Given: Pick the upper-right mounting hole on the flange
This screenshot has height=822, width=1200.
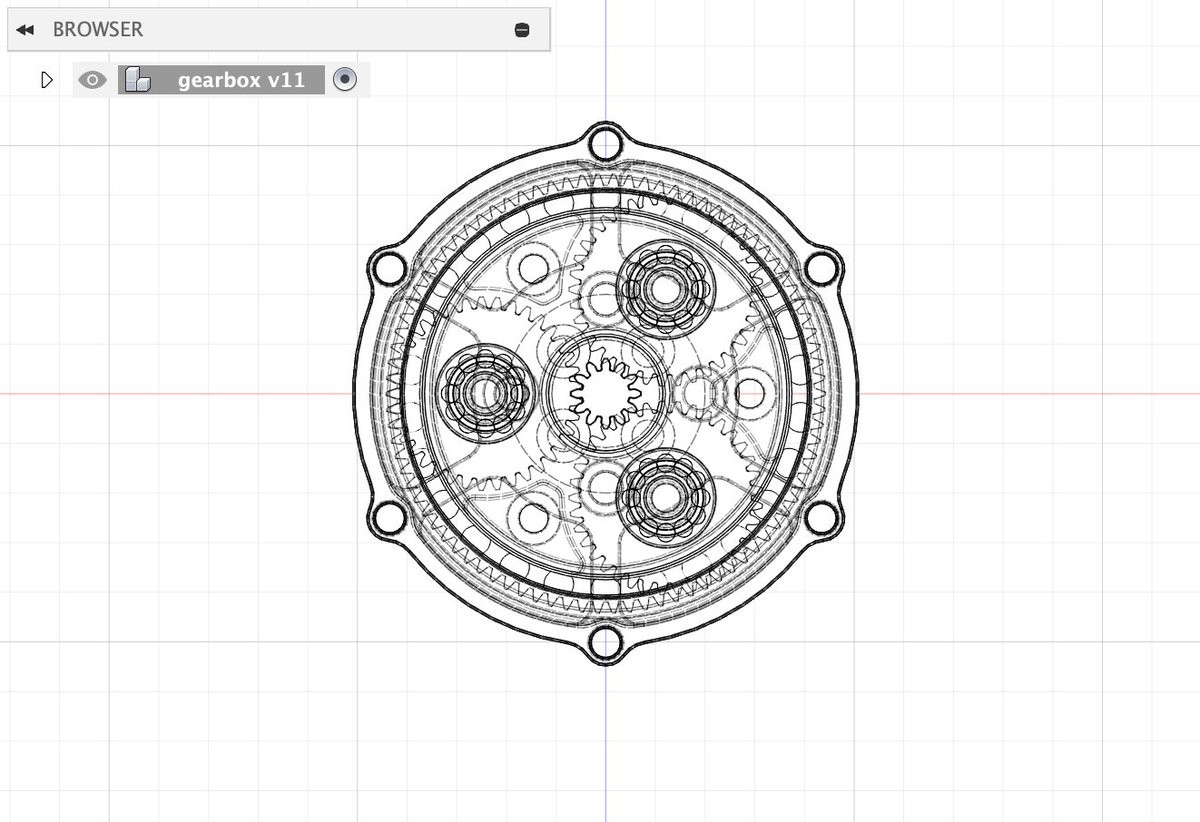Looking at the screenshot, I should click(x=821, y=268).
